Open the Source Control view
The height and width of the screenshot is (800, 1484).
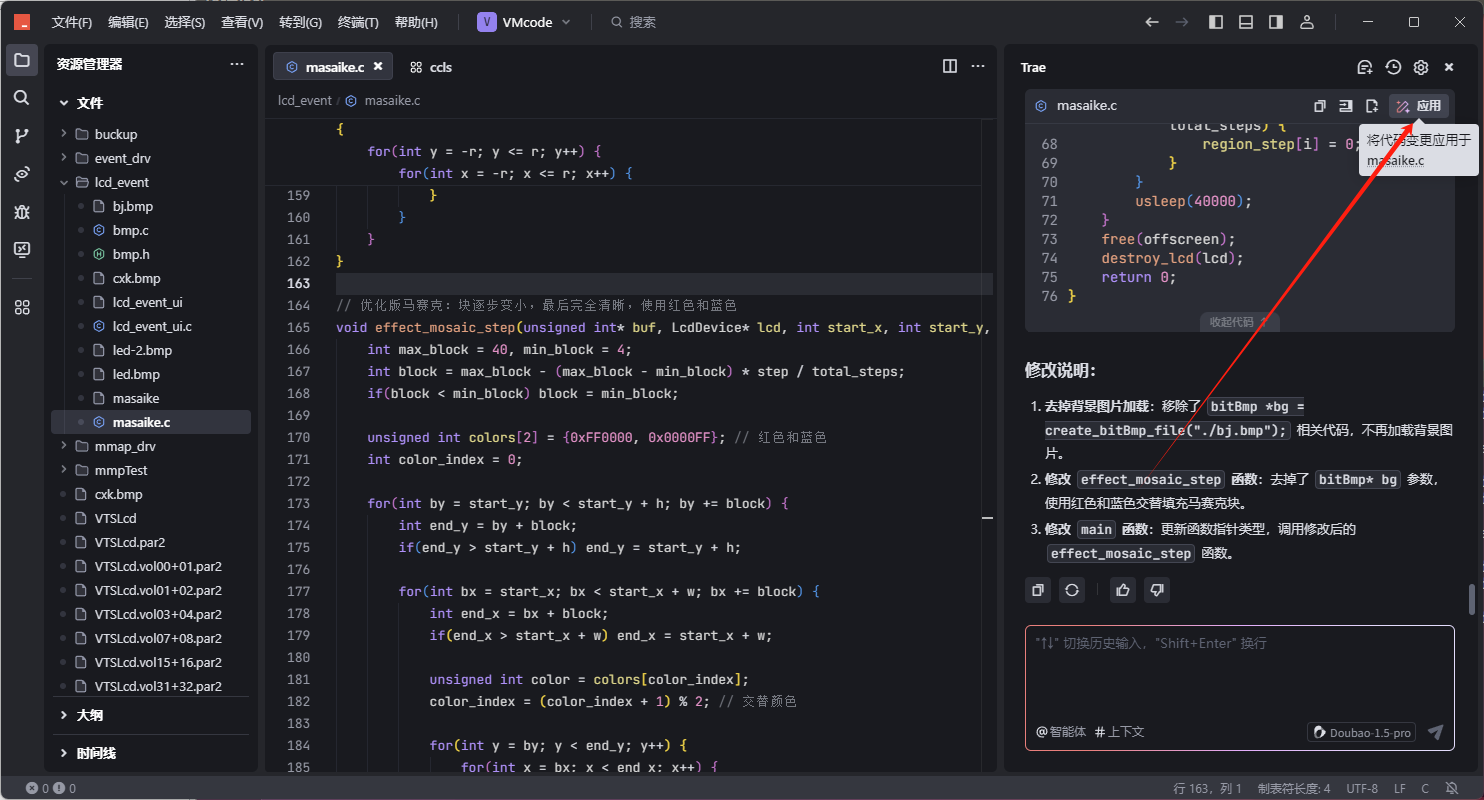tap(22, 136)
